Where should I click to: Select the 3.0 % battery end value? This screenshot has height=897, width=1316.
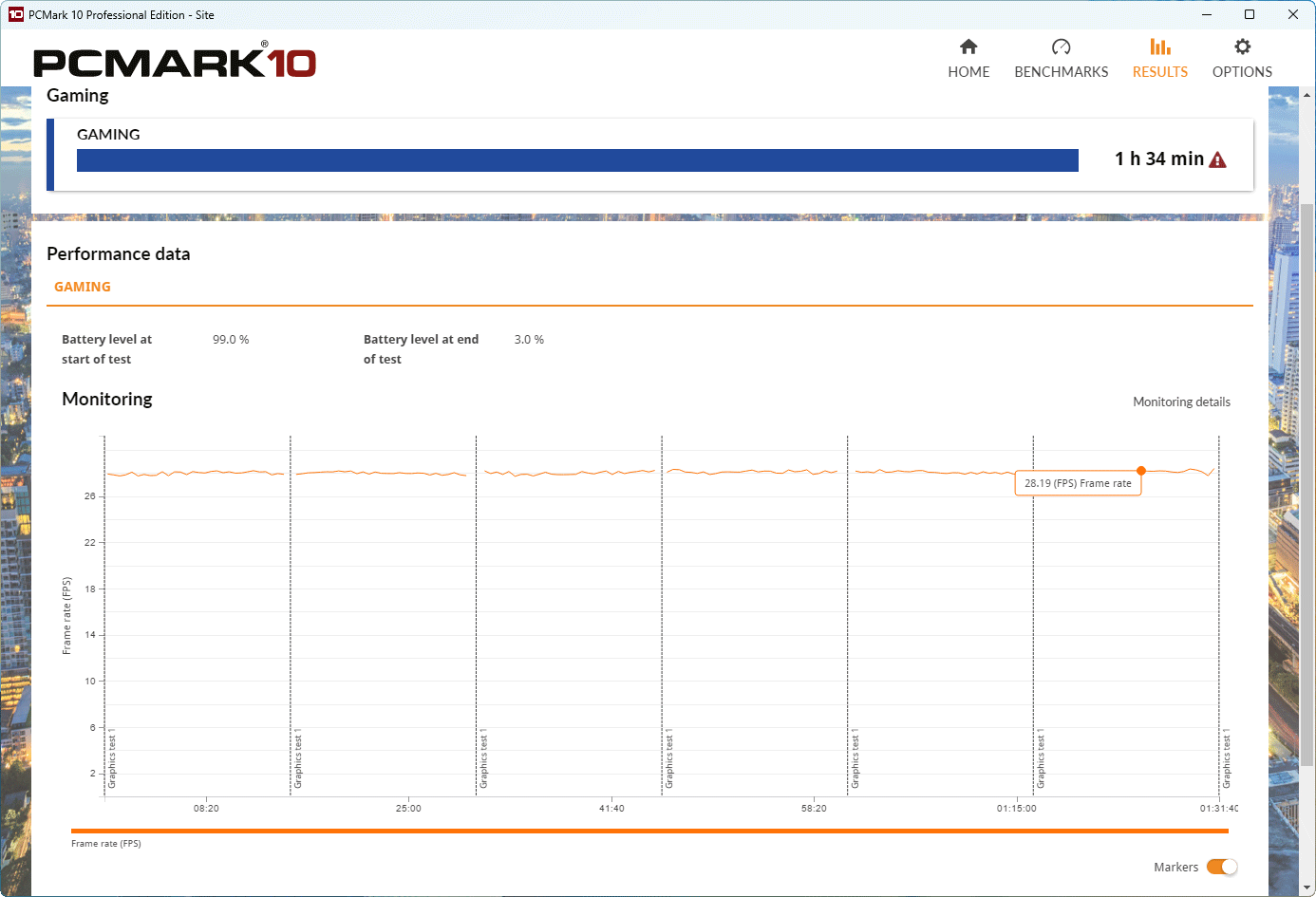[x=529, y=339]
